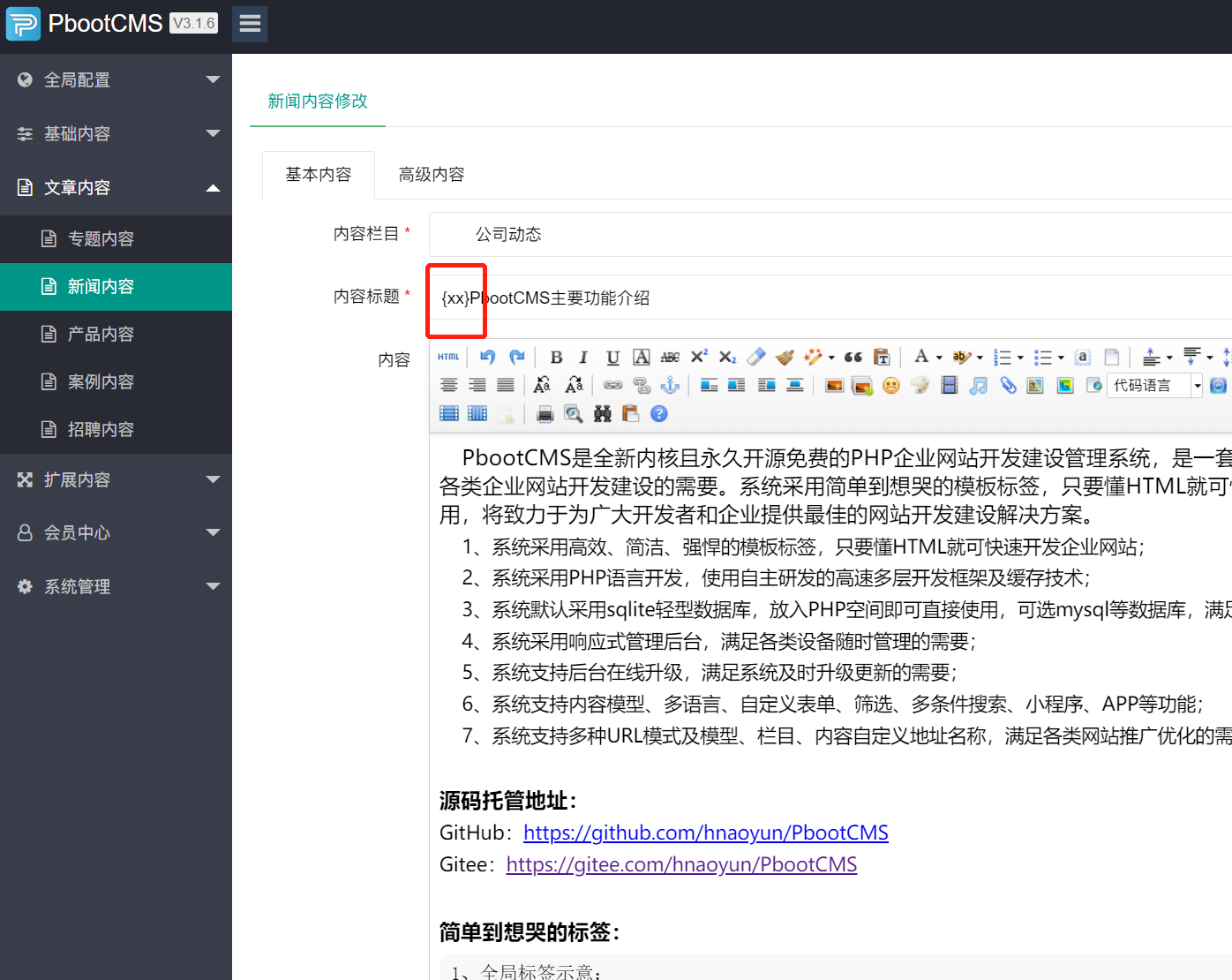Screen dimensions: 1232x980
Task: Insert blockquote with quotation mark icon
Action: coord(853,357)
